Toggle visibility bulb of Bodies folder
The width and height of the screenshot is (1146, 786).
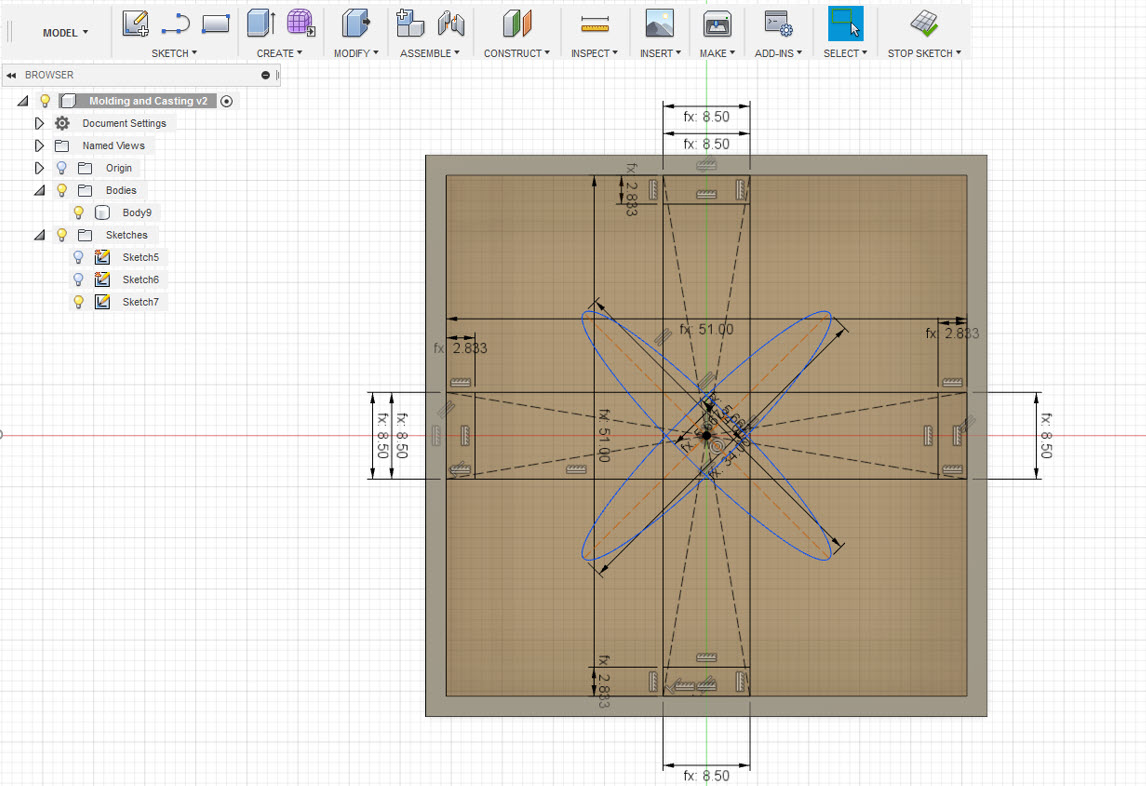click(62, 190)
